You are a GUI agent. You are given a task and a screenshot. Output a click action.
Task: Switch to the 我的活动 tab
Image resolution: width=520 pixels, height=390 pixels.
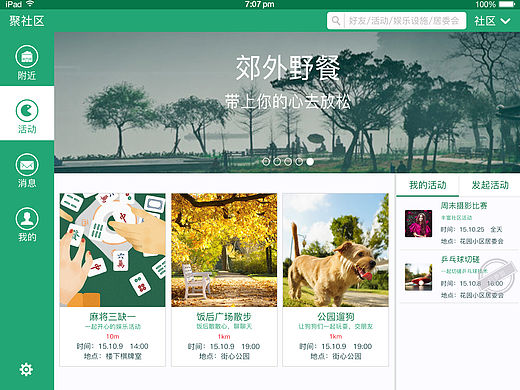tap(427, 185)
